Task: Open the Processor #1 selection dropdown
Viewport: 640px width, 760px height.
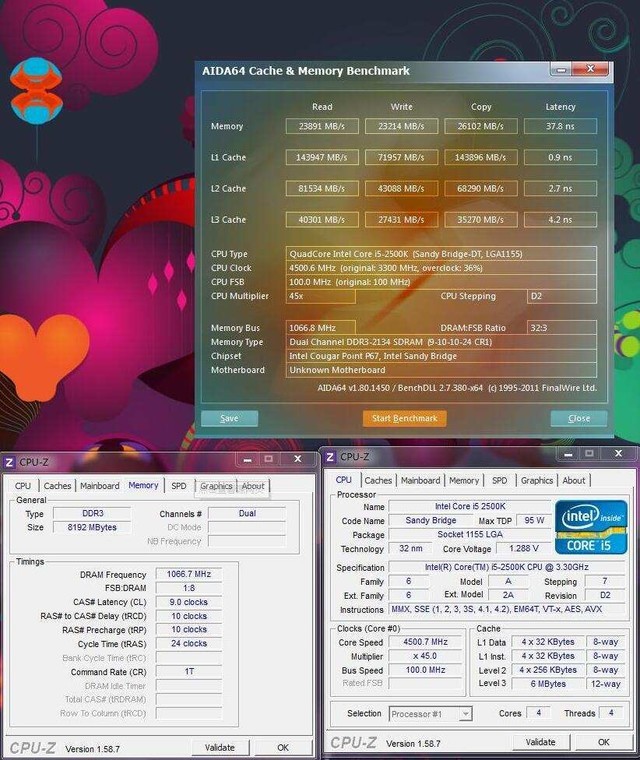Action: point(465,713)
